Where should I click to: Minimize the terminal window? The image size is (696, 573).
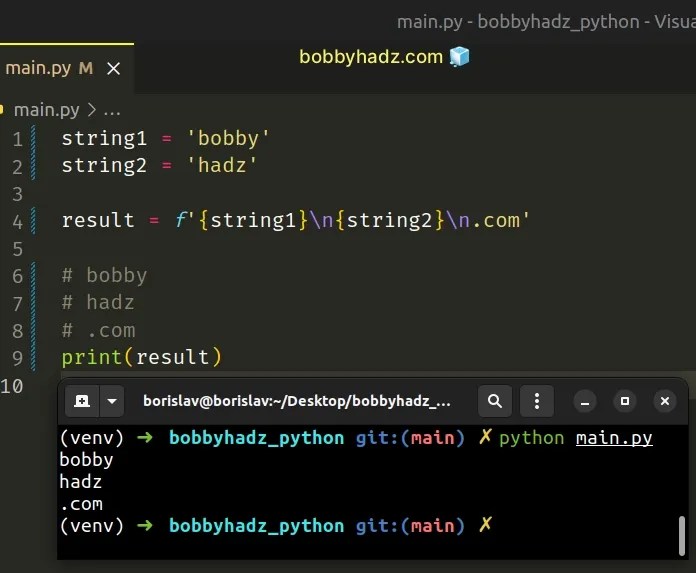click(585, 402)
